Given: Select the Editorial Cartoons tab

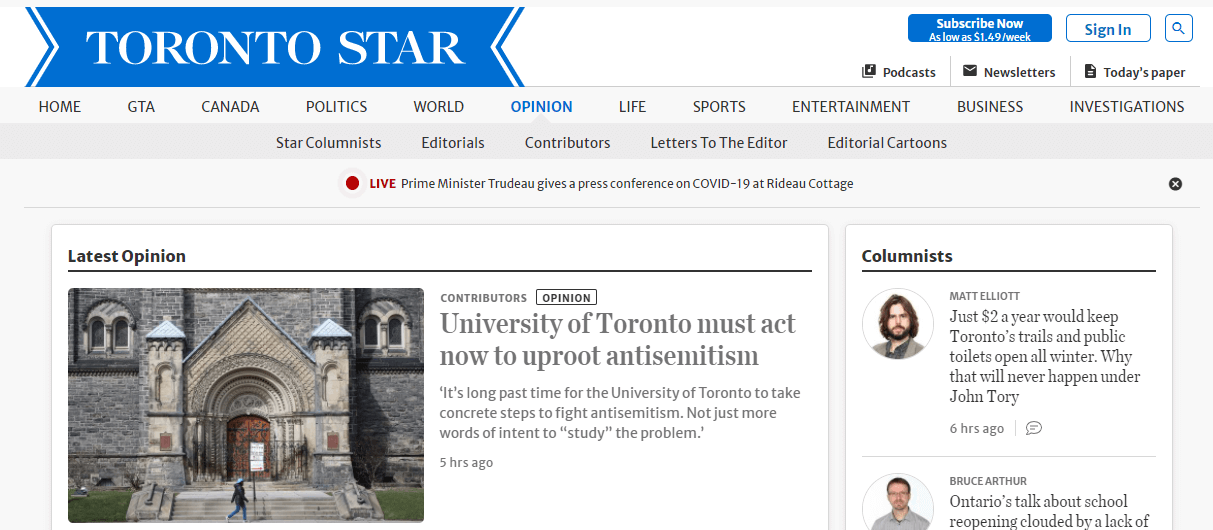Looking at the screenshot, I should tap(887, 143).
